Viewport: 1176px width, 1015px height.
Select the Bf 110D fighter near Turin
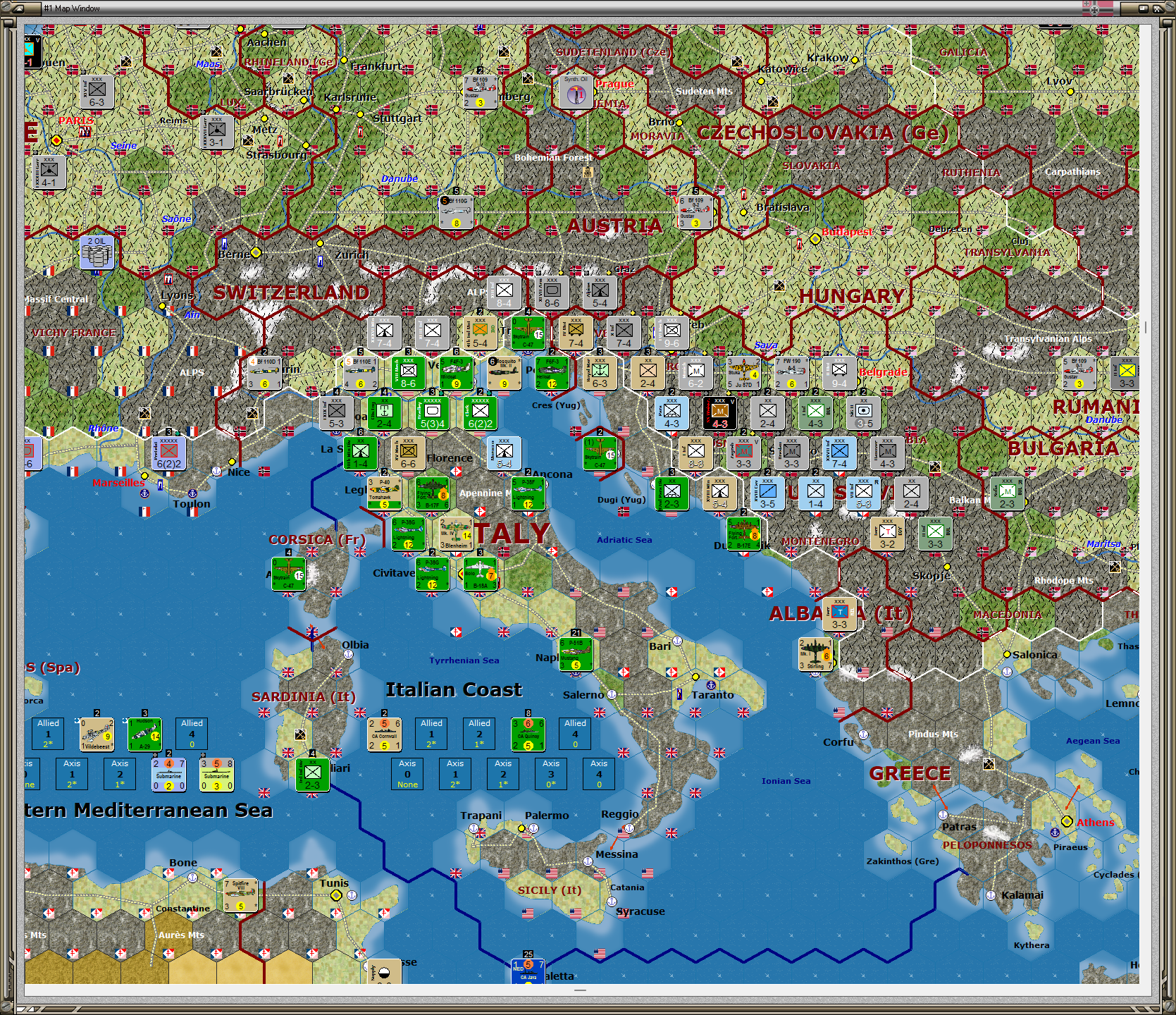[264, 373]
